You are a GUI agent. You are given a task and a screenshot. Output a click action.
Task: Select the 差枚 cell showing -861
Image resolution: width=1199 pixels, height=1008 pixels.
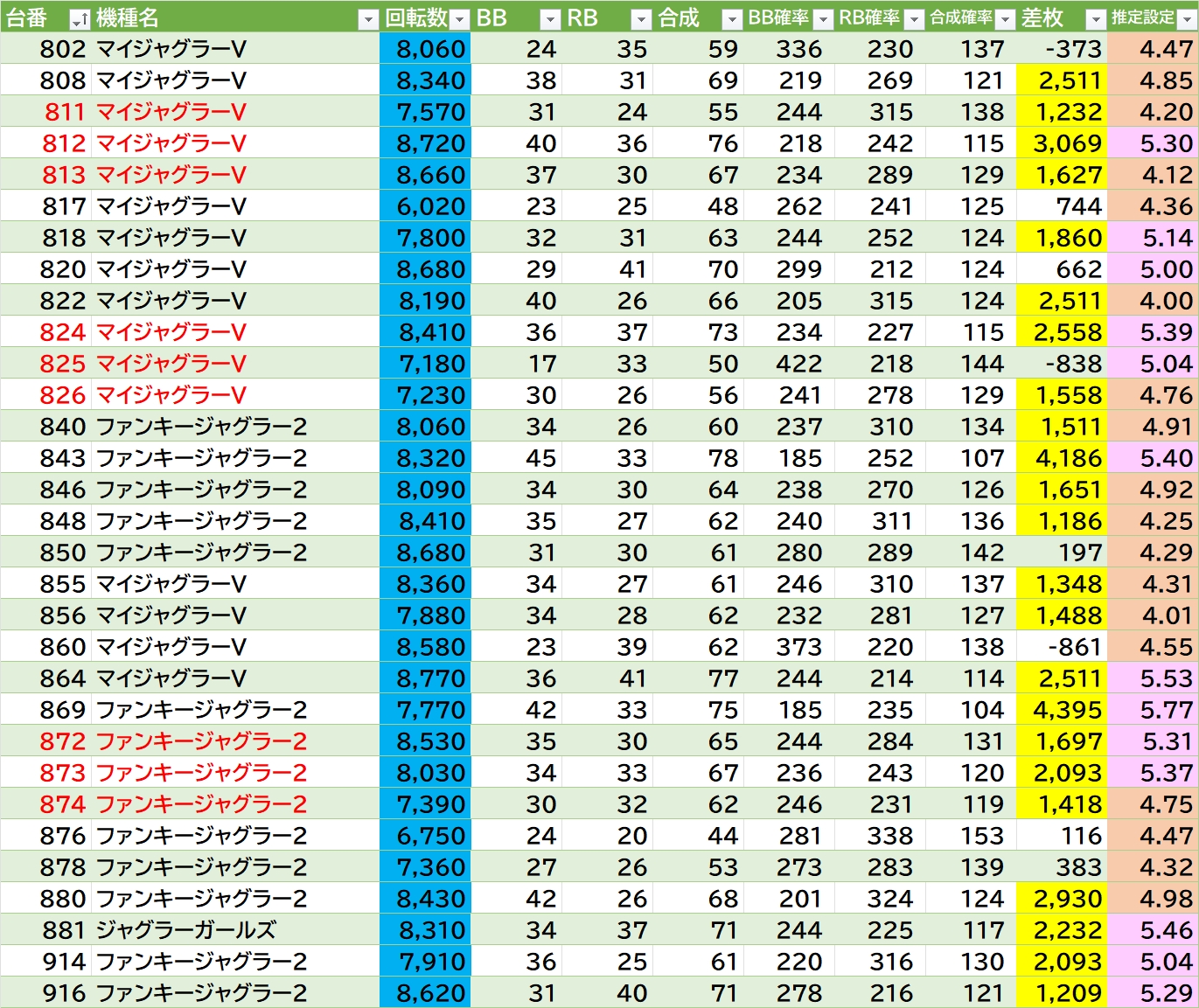click(1061, 647)
